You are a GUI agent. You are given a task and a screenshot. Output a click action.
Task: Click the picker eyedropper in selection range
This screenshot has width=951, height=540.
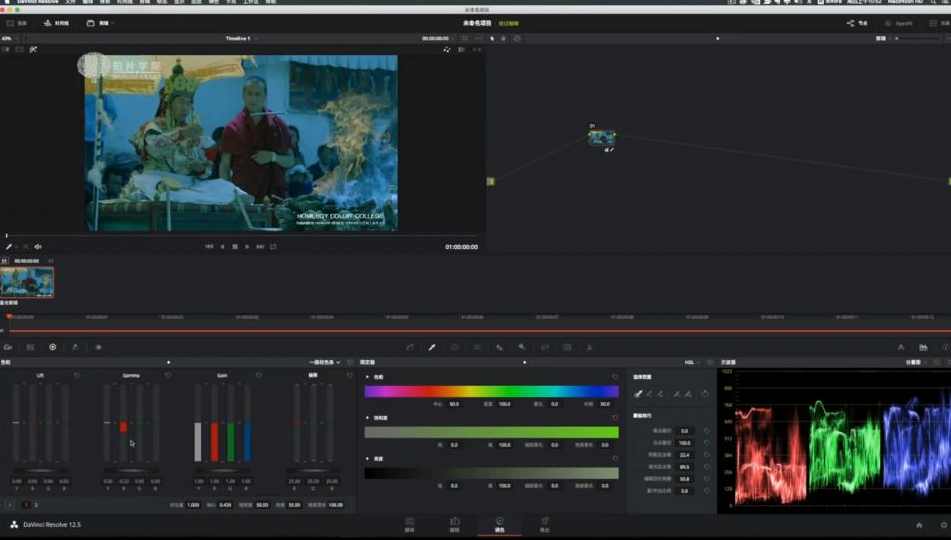[638, 394]
